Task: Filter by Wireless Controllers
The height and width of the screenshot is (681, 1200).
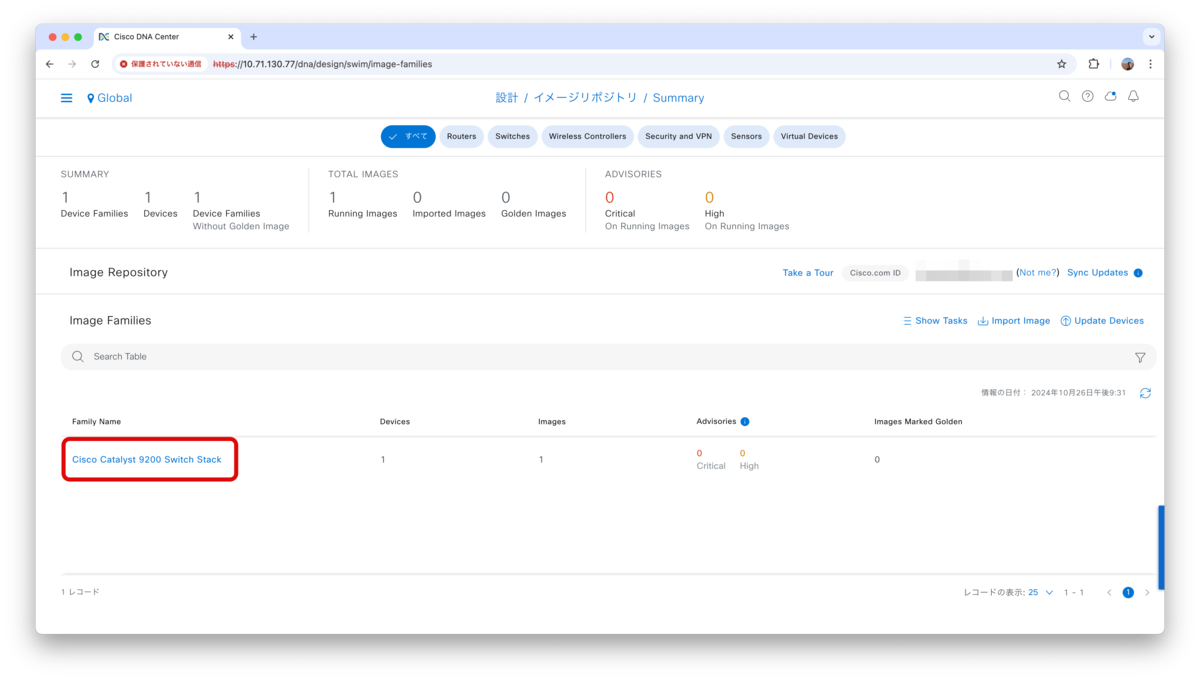Action: (x=587, y=136)
